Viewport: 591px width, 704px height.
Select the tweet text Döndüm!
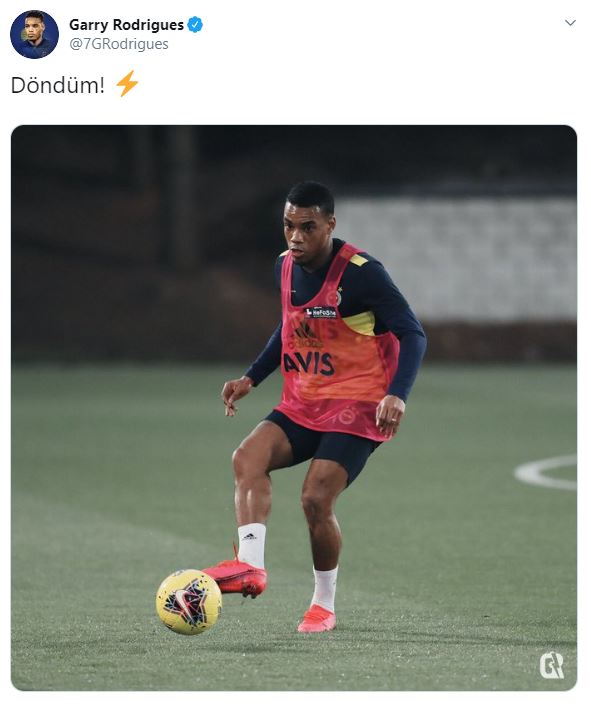(x=57, y=85)
